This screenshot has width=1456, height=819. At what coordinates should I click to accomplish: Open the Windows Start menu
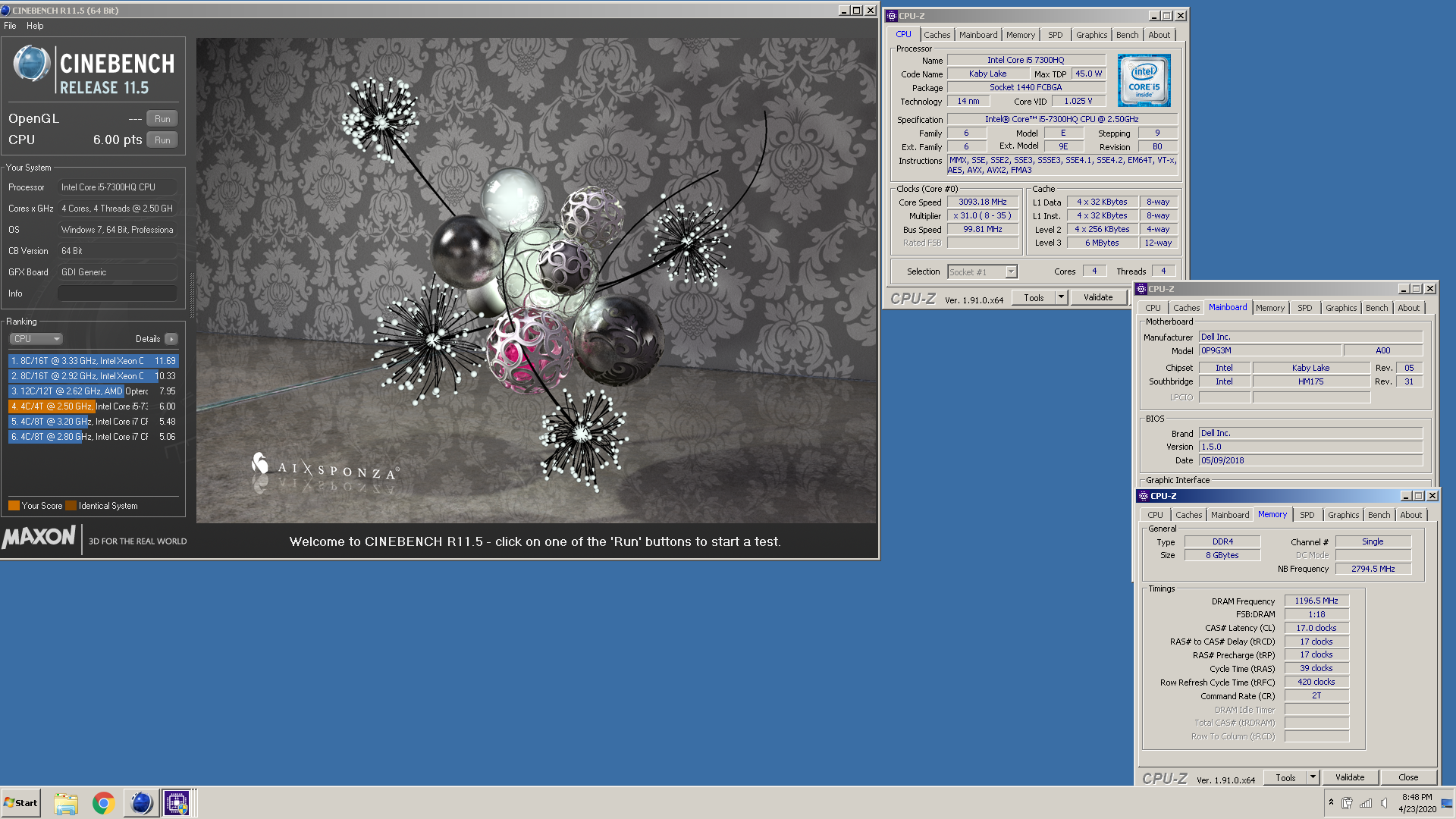point(20,803)
